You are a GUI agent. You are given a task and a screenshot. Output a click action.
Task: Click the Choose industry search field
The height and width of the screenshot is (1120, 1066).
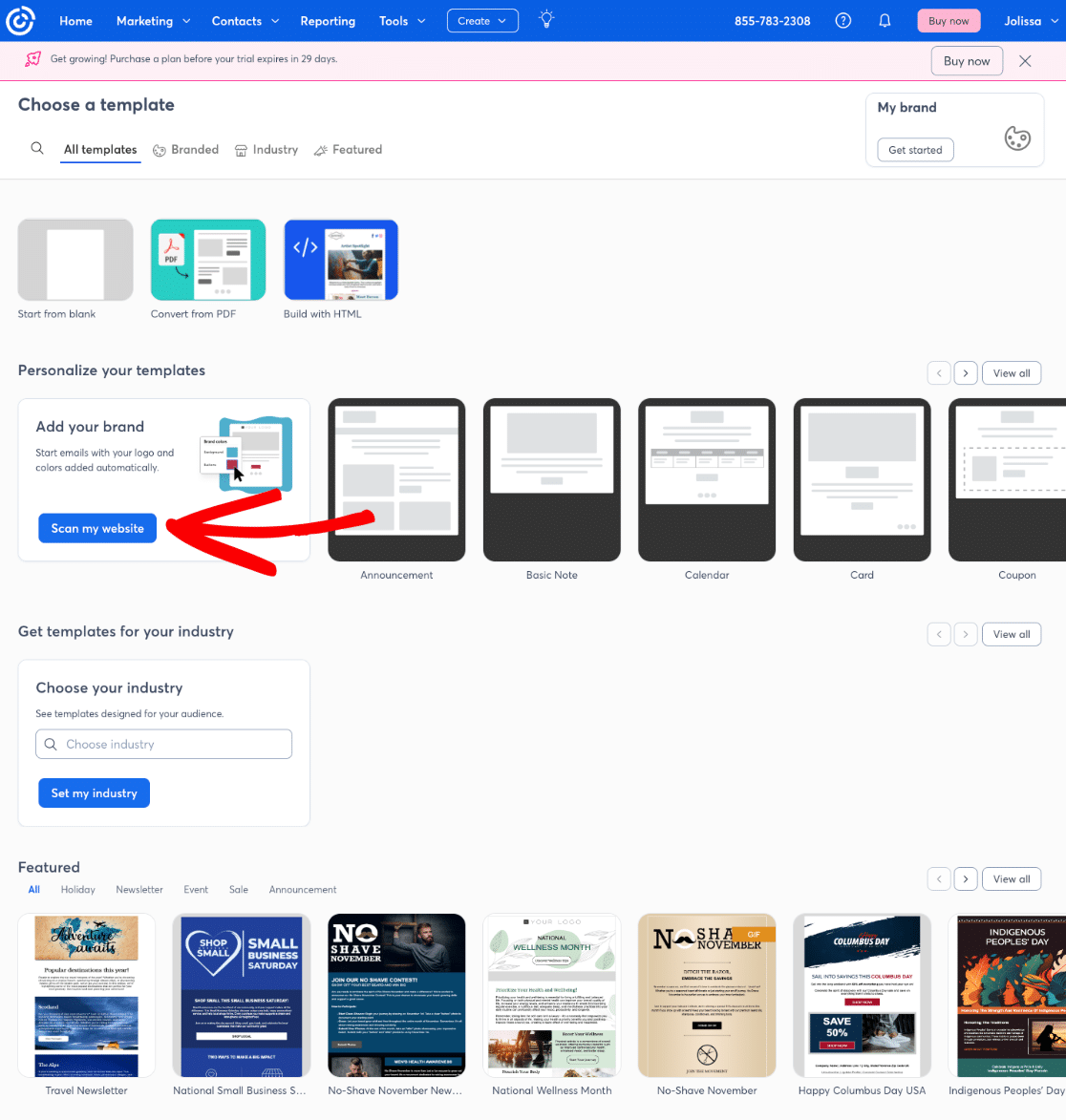[163, 743]
